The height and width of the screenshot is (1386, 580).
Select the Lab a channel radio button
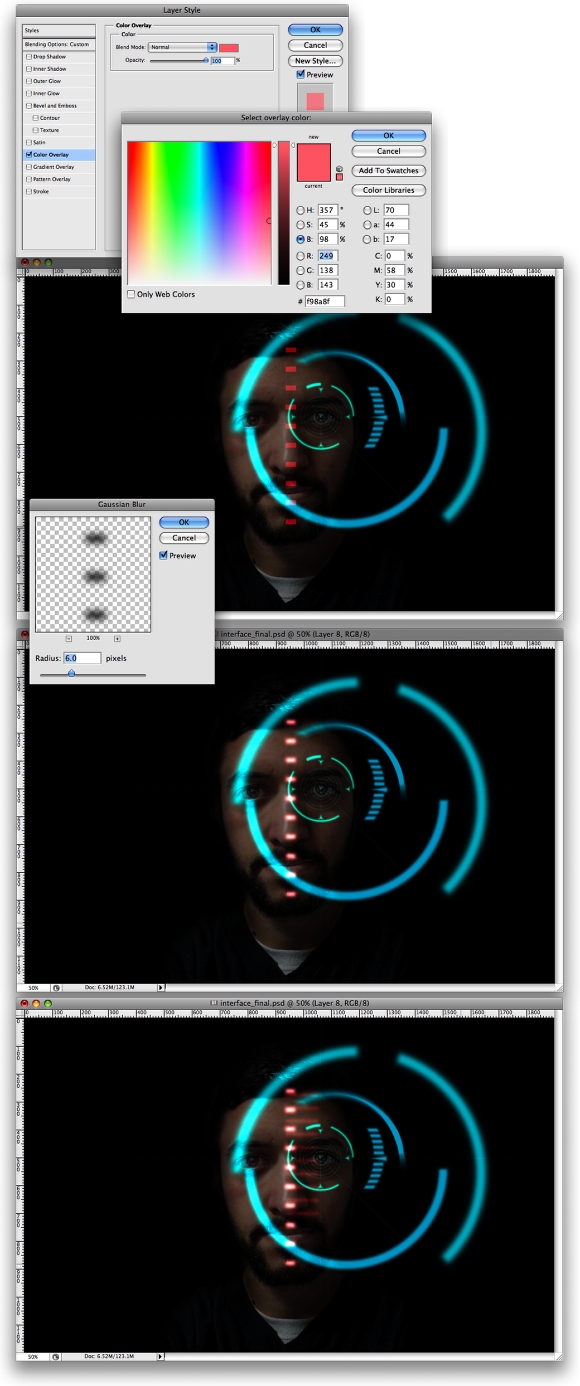click(x=367, y=224)
